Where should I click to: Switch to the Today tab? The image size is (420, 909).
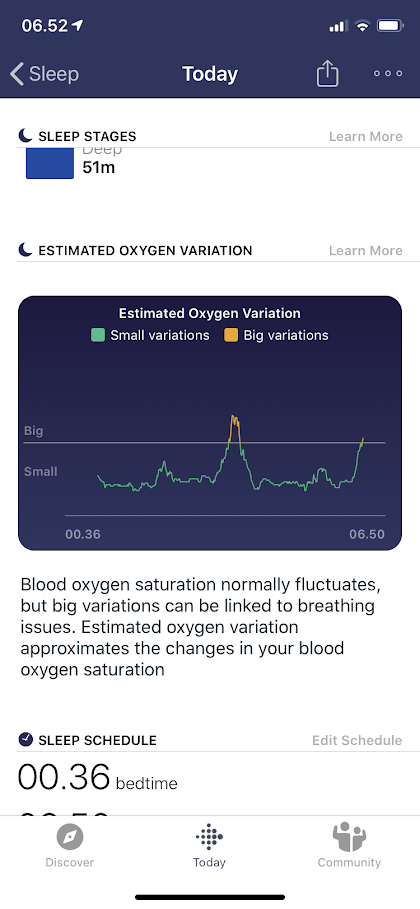pos(209,847)
